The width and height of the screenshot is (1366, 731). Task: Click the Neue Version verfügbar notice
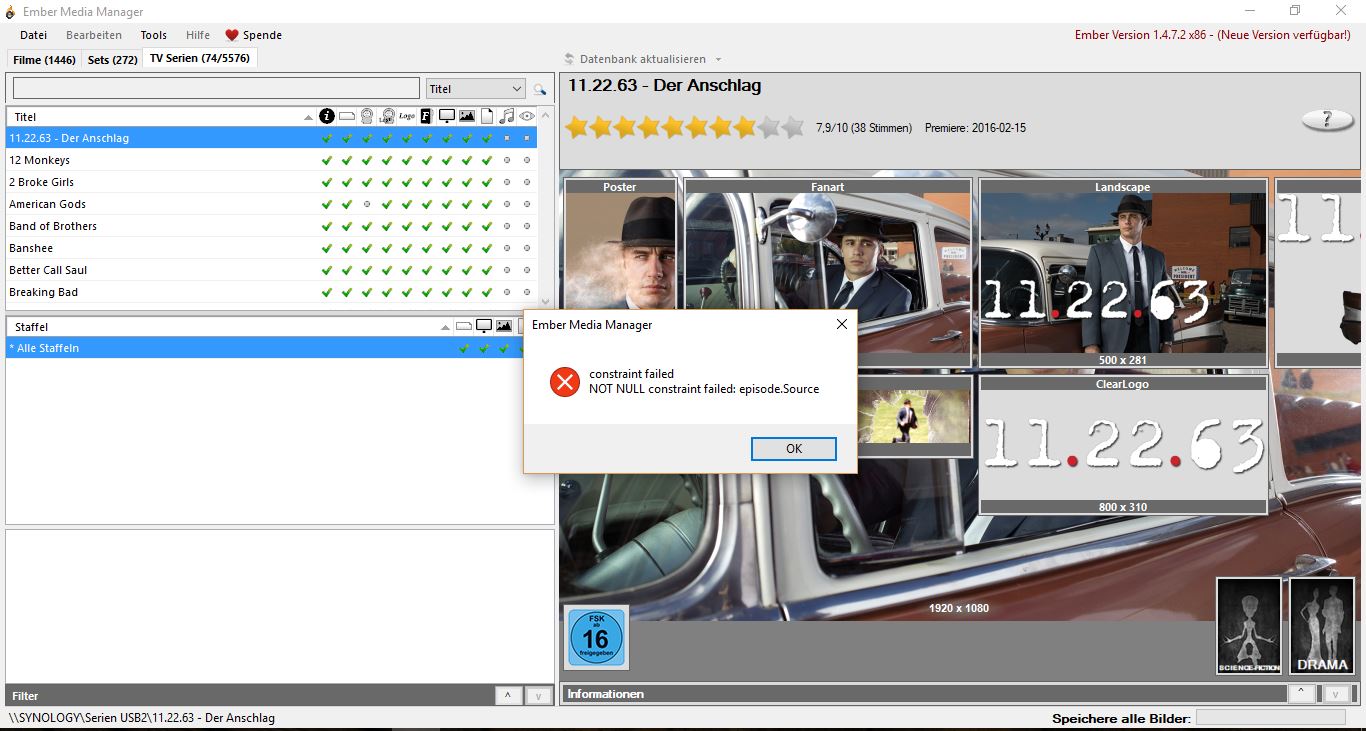coord(1284,35)
